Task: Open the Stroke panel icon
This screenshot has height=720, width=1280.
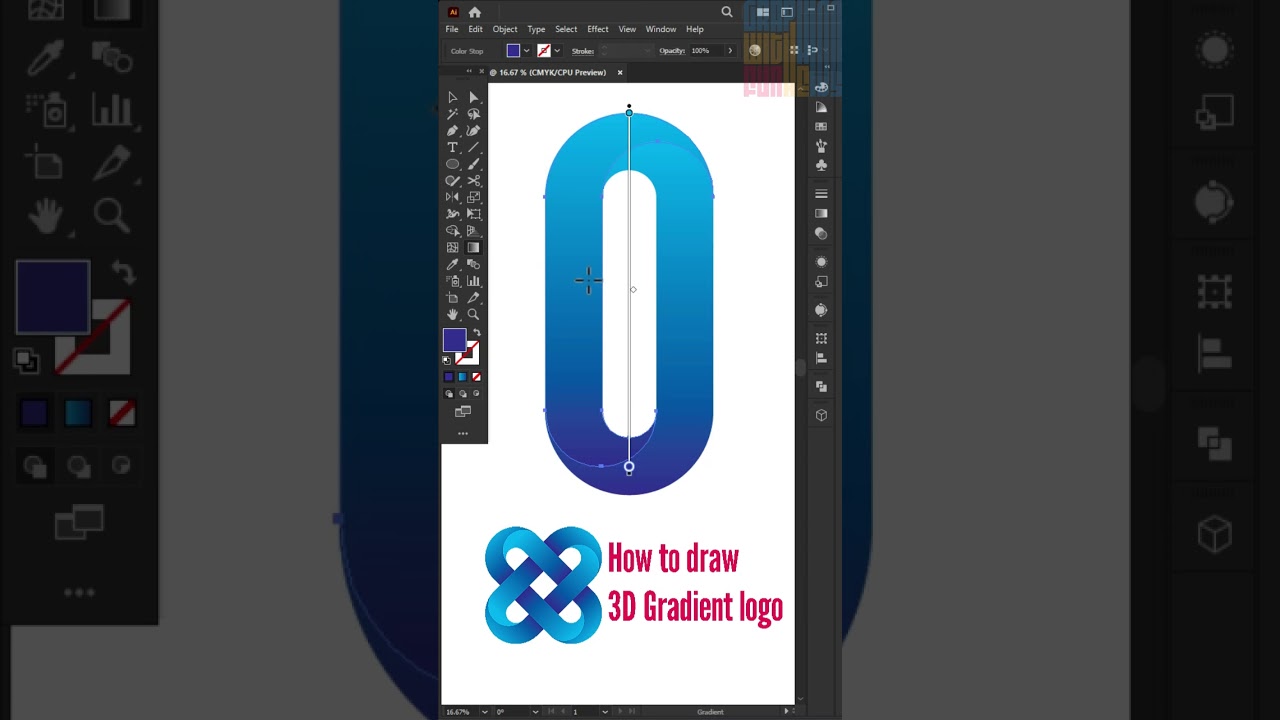Action: [821, 193]
